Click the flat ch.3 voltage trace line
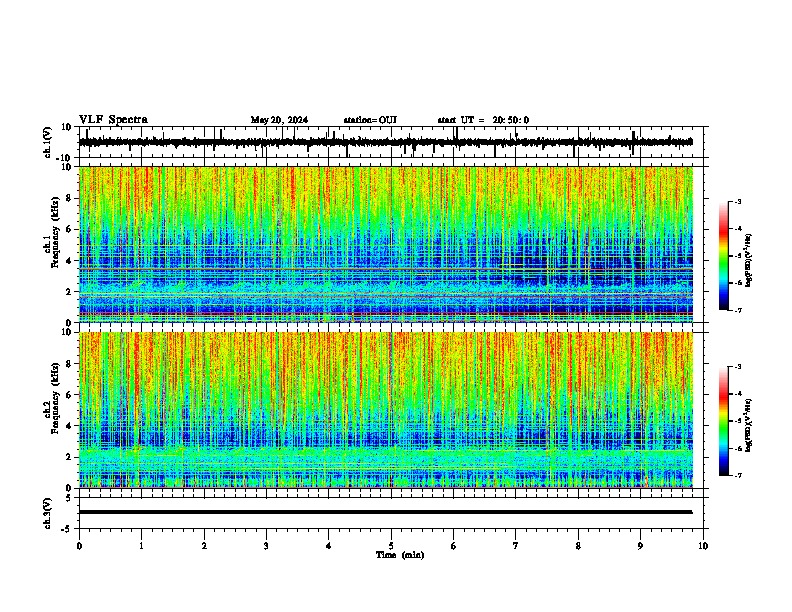Viewport: 792px width, 612px height. click(385, 512)
